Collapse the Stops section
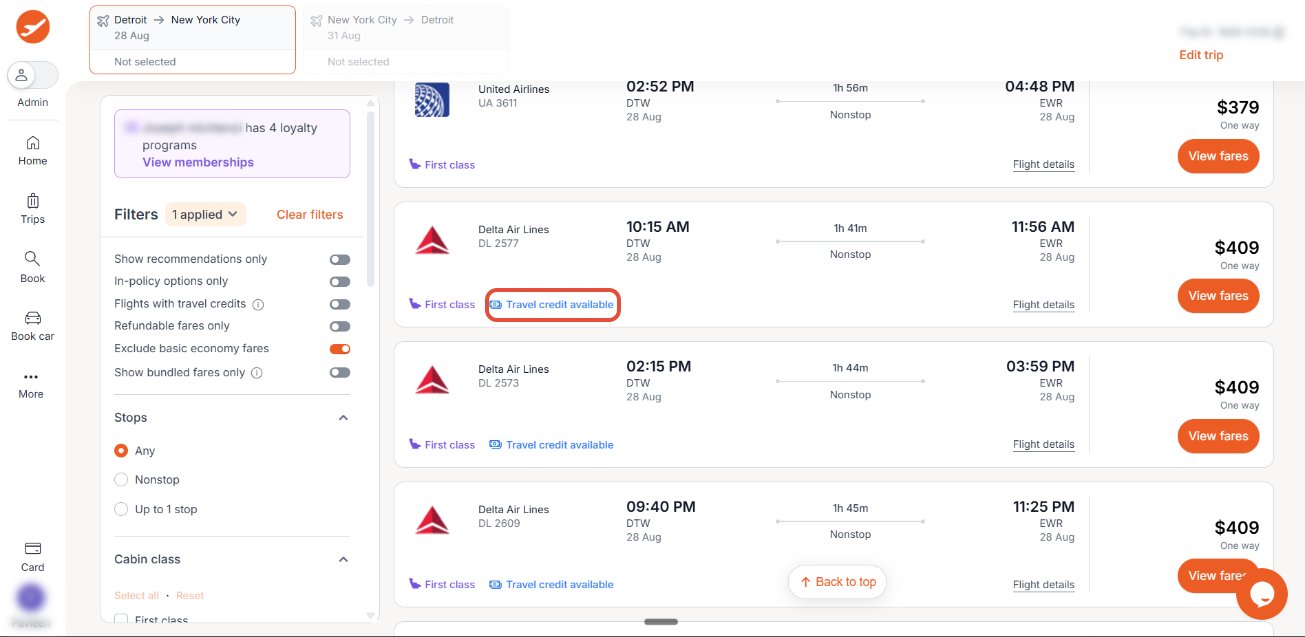The image size is (1305, 637). point(343,418)
